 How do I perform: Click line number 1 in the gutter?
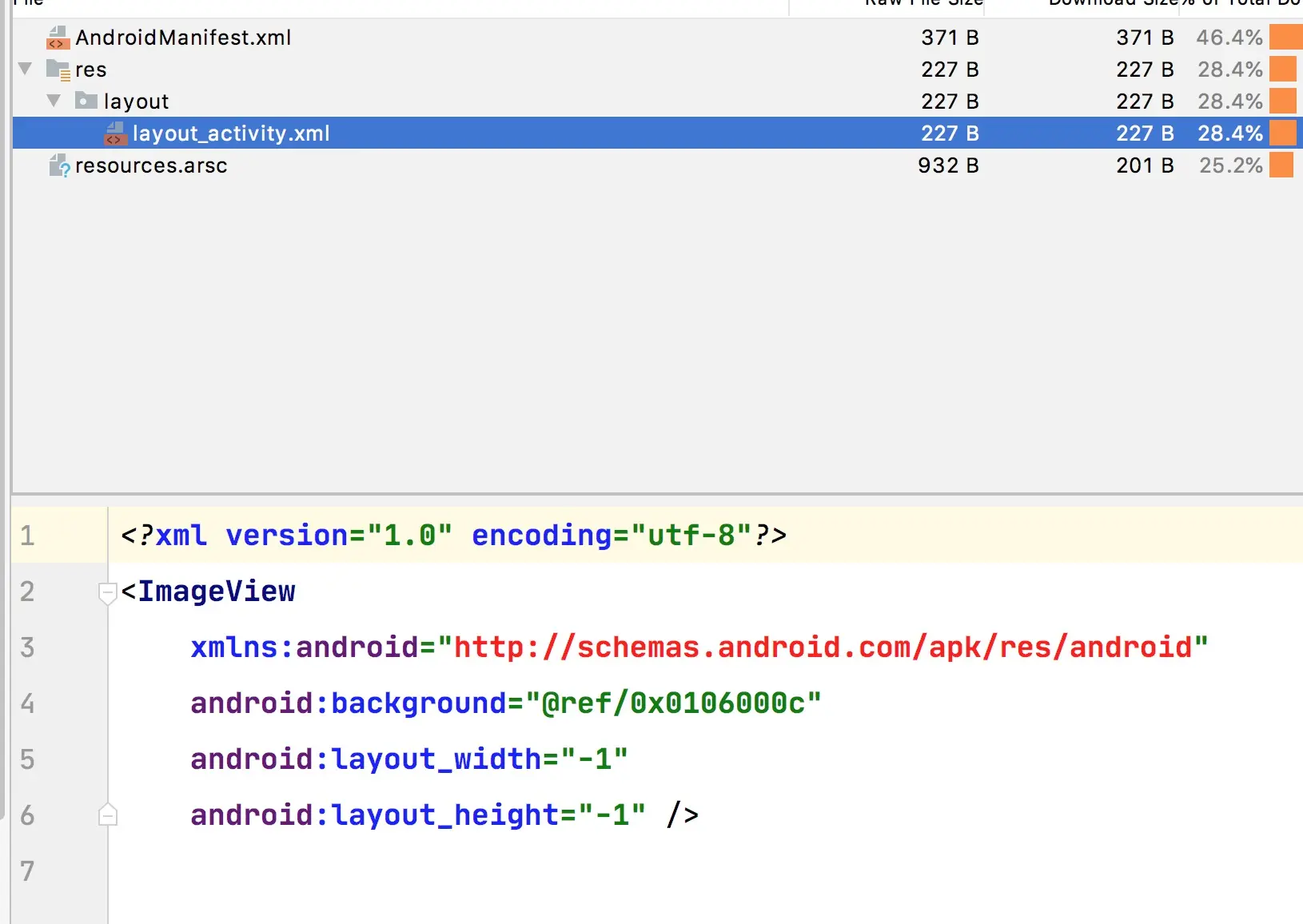(28, 536)
